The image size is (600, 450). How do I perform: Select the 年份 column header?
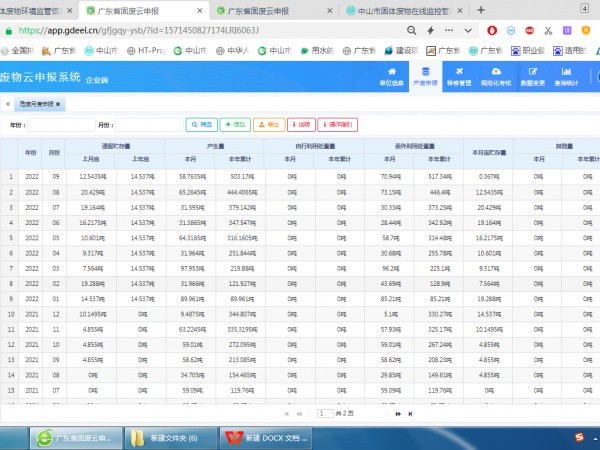coord(31,153)
